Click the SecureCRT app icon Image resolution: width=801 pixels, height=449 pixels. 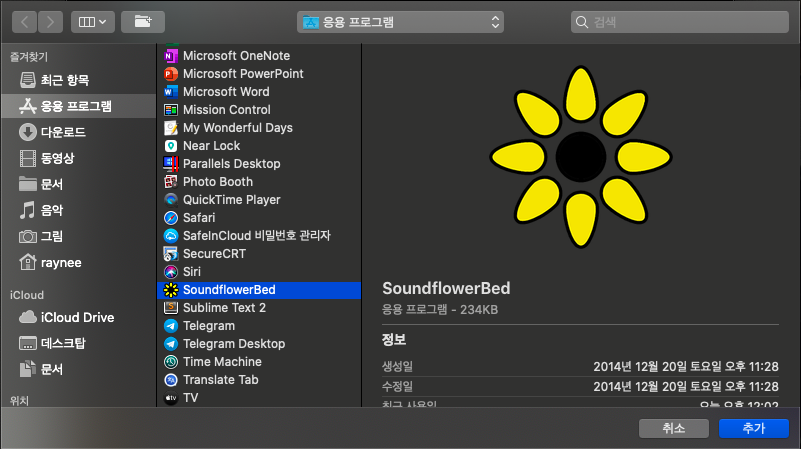(x=171, y=254)
